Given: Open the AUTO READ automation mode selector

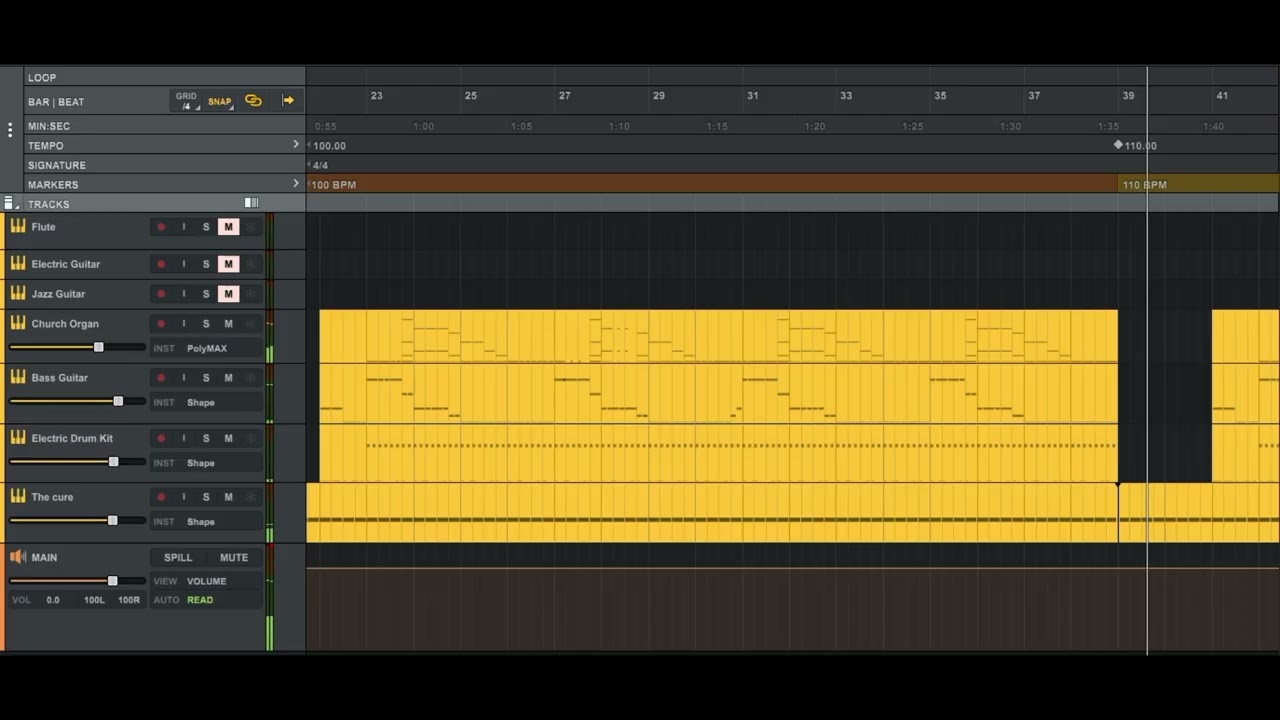Looking at the screenshot, I should tap(206, 600).
